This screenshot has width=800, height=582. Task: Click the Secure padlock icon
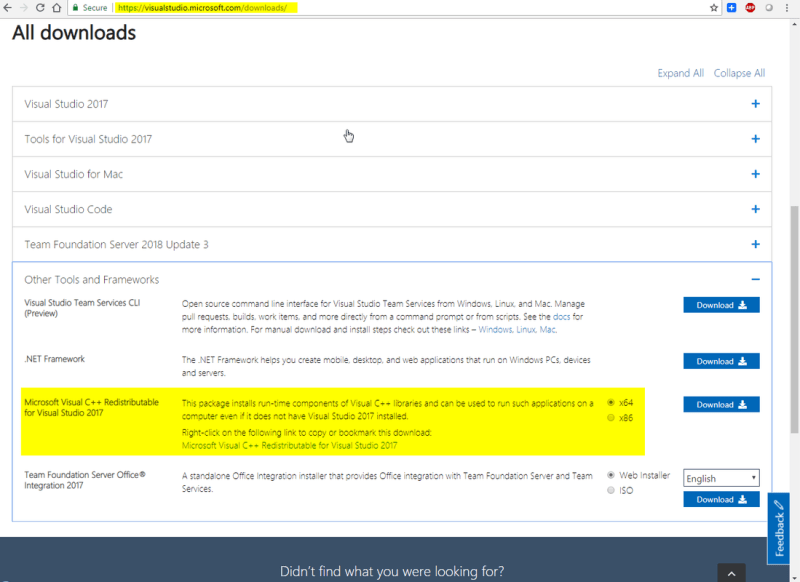tap(76, 8)
